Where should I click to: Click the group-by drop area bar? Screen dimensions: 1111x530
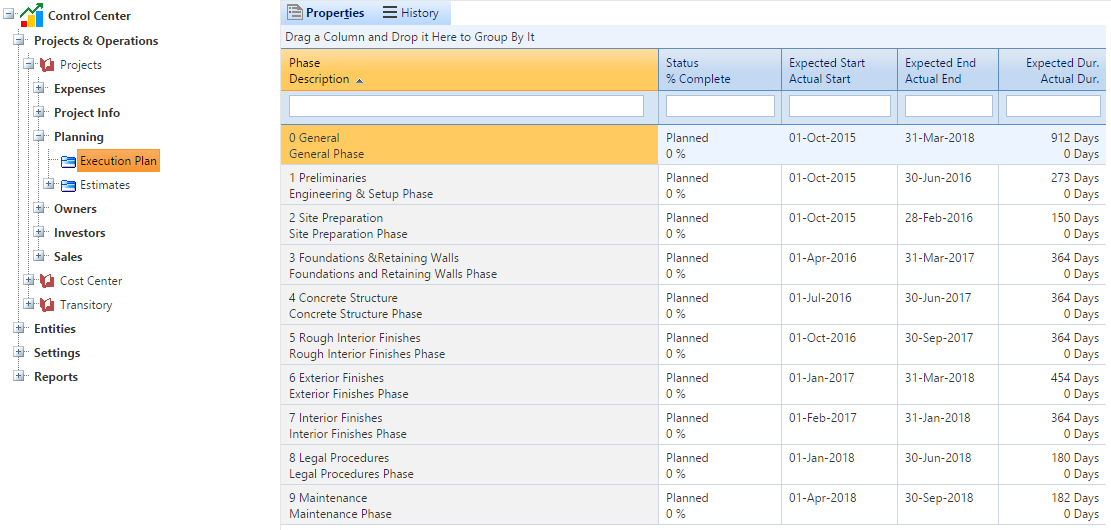click(696, 37)
